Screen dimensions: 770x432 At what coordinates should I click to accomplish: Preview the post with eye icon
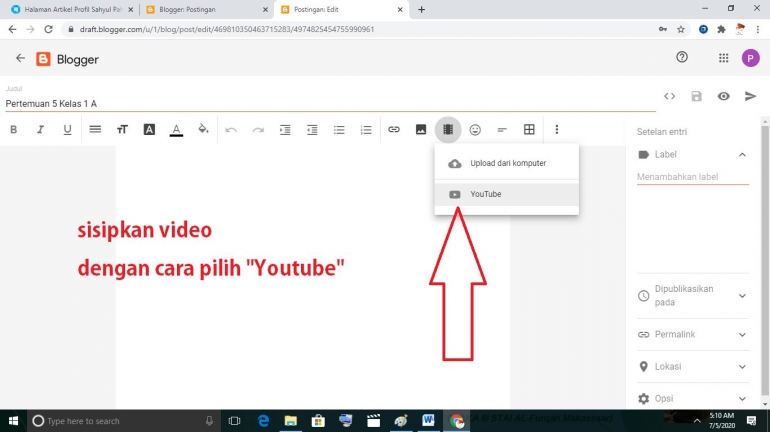pyautogui.click(x=723, y=96)
